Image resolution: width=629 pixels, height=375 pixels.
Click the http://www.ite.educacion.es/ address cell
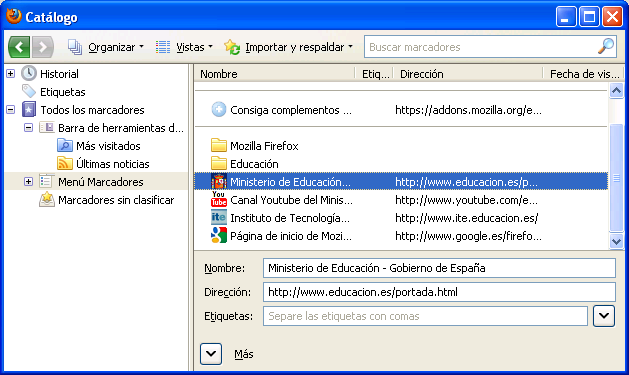tap(467, 218)
